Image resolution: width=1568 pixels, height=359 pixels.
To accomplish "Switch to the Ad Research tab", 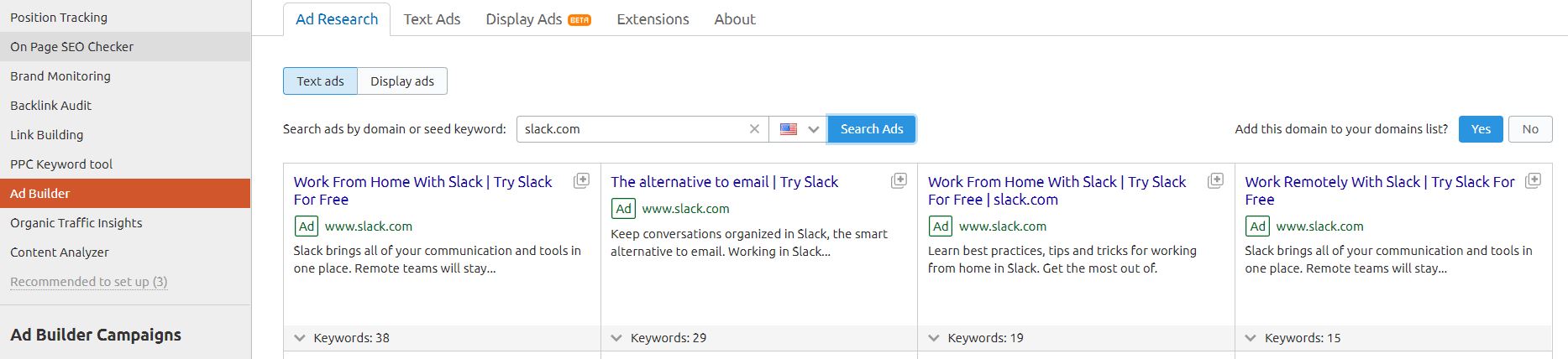I will coord(337,19).
